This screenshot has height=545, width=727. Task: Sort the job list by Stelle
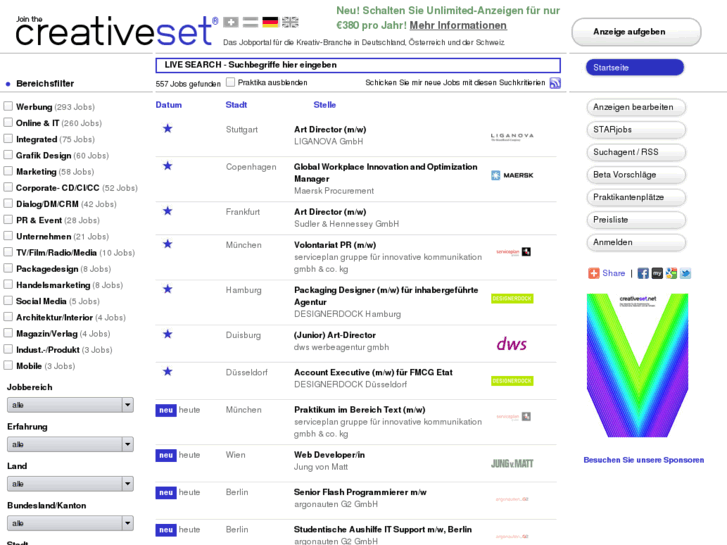click(x=325, y=105)
